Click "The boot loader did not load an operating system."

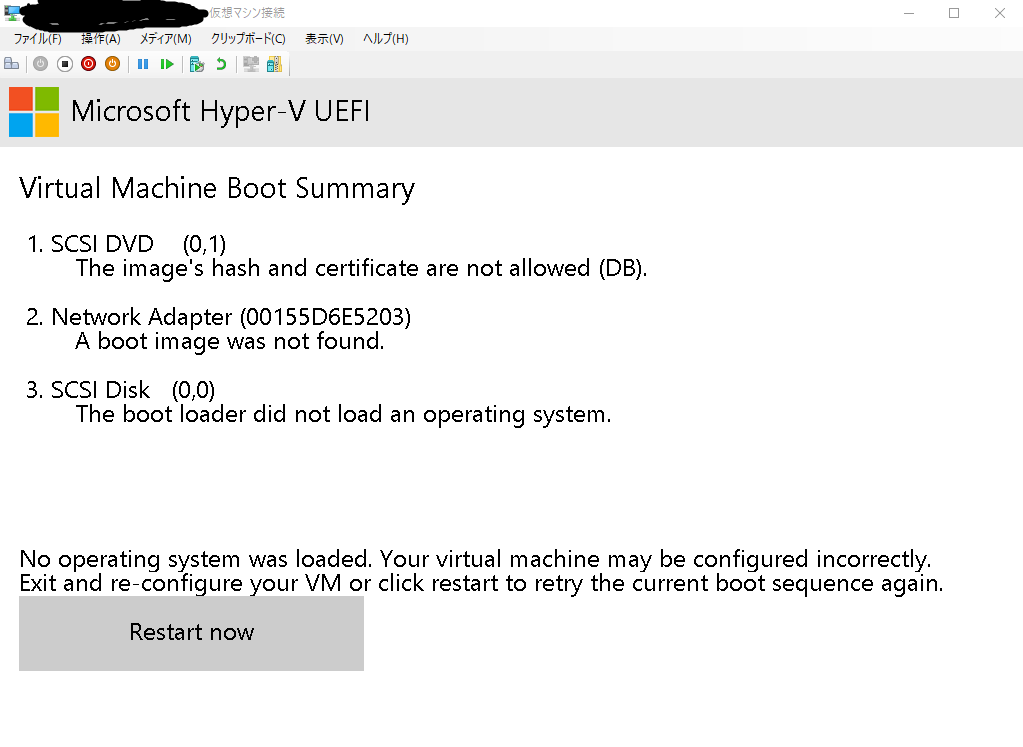coord(343,414)
